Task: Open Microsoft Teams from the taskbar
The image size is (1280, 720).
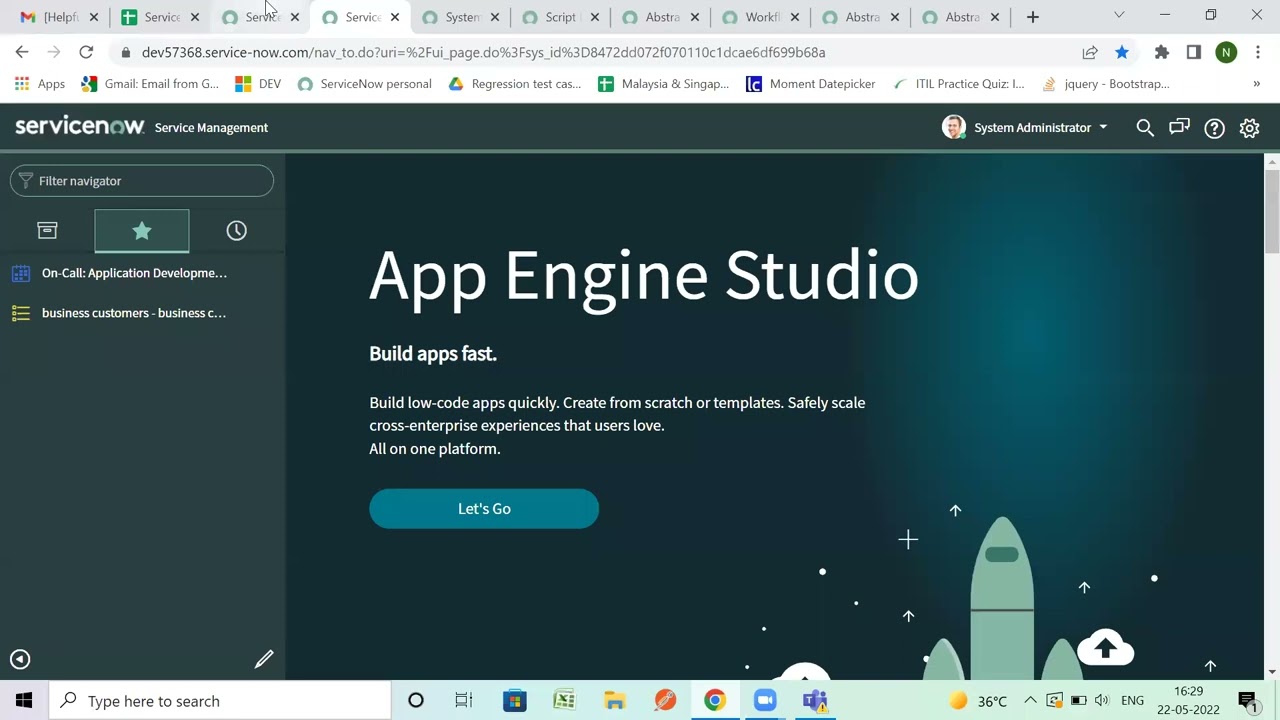Action: (815, 701)
